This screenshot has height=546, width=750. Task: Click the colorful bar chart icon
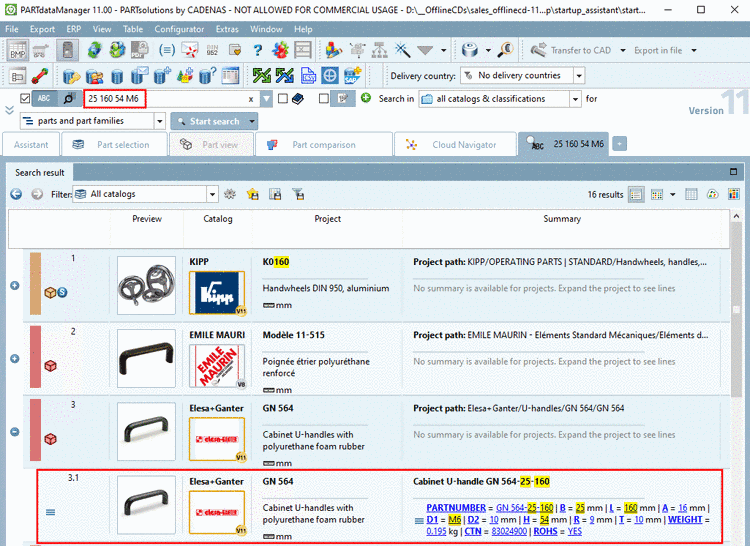(x=733, y=194)
